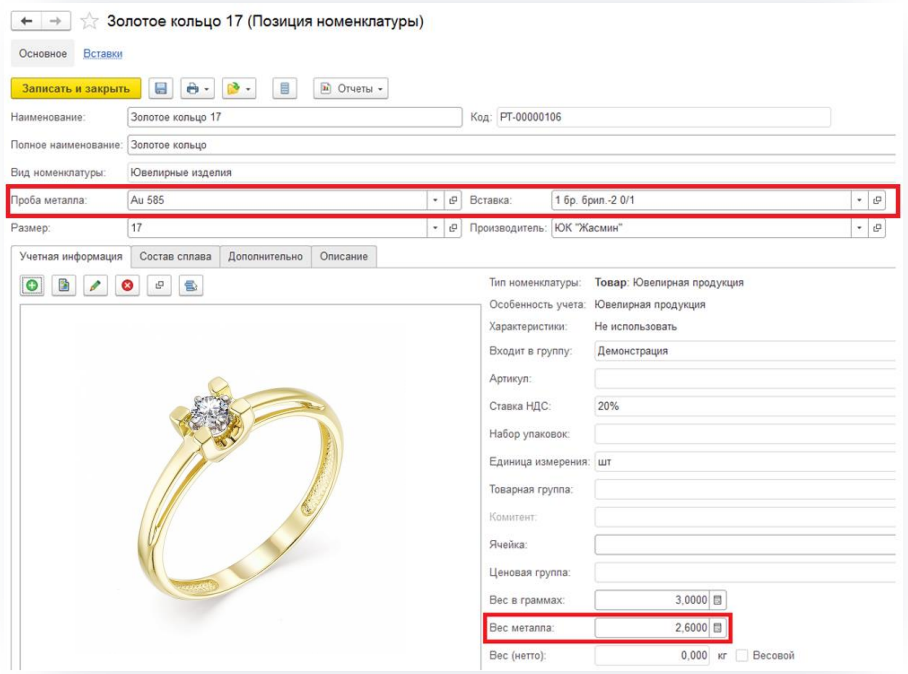Click the Особенность учета value Ювелирная продукция
Image resolution: width=908 pixels, height=674 pixels.
650,305
